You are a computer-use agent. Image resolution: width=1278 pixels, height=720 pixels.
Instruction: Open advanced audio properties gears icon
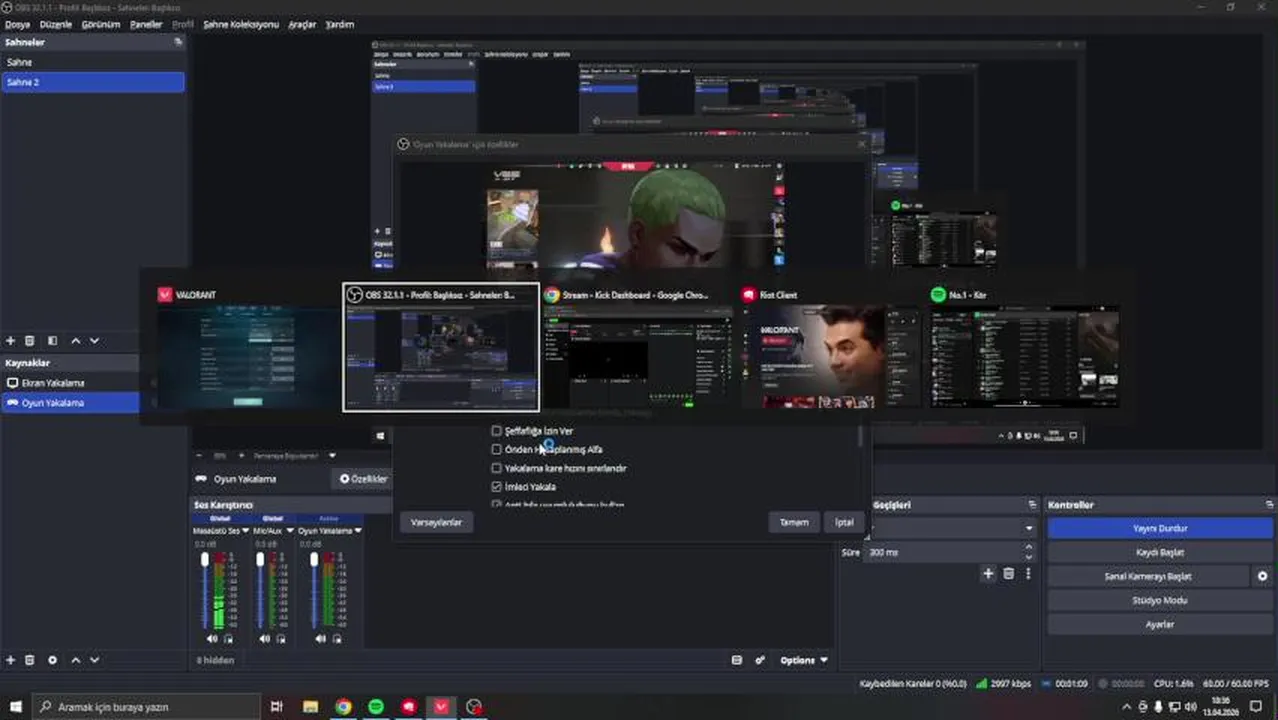[760, 660]
